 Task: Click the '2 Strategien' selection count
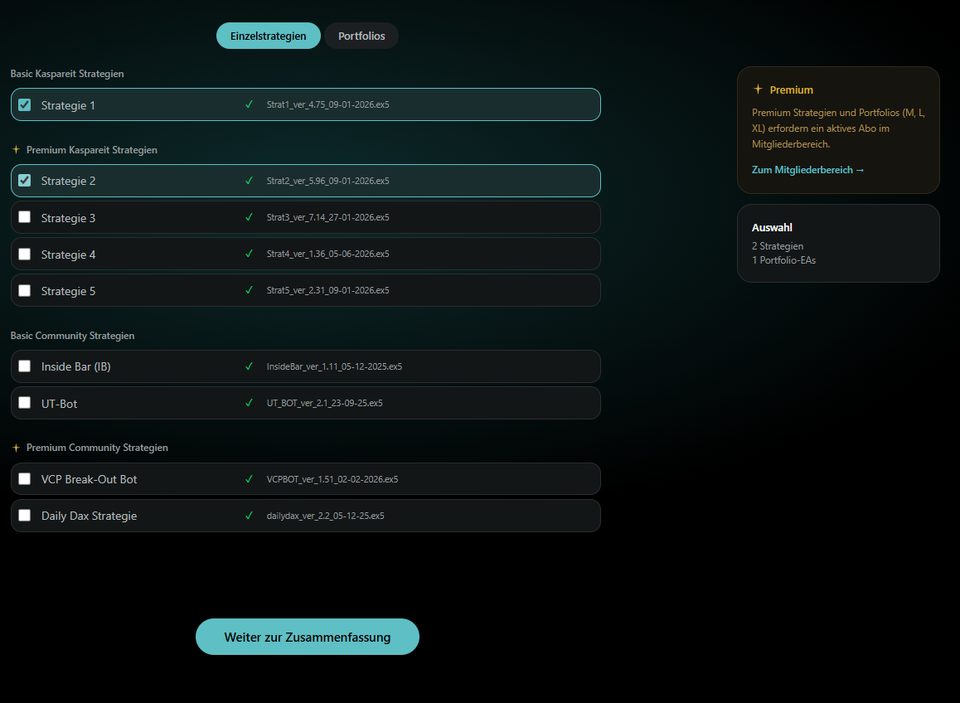[778, 246]
